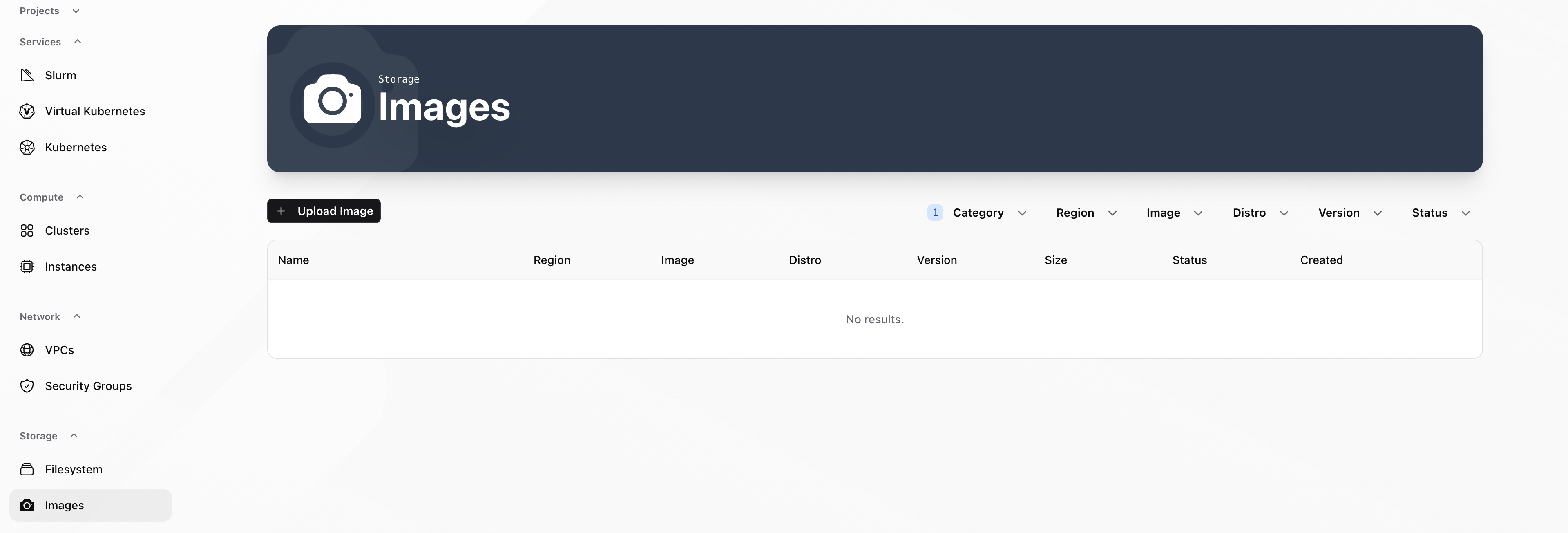The image size is (1568, 533).
Task: Click the large camera icon in banner
Action: tap(332, 100)
